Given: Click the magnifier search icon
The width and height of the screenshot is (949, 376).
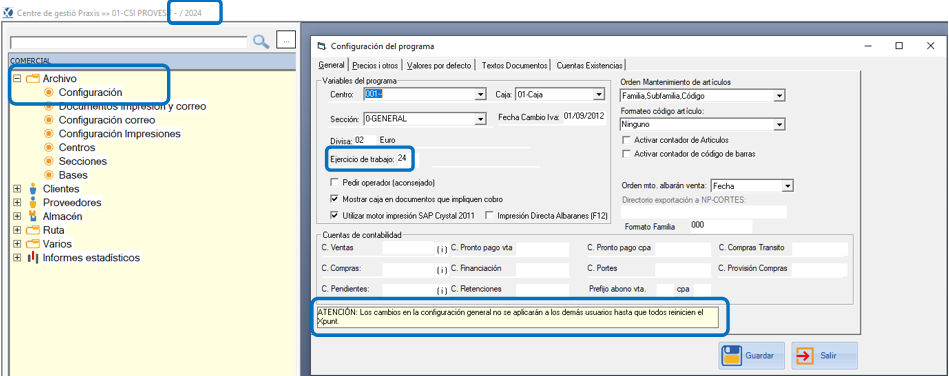Looking at the screenshot, I should tap(261, 41).
